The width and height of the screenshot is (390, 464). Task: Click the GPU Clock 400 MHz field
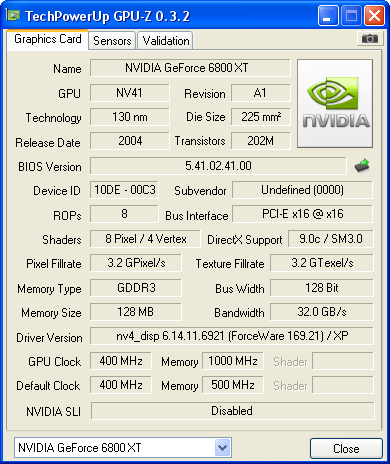[121, 361]
